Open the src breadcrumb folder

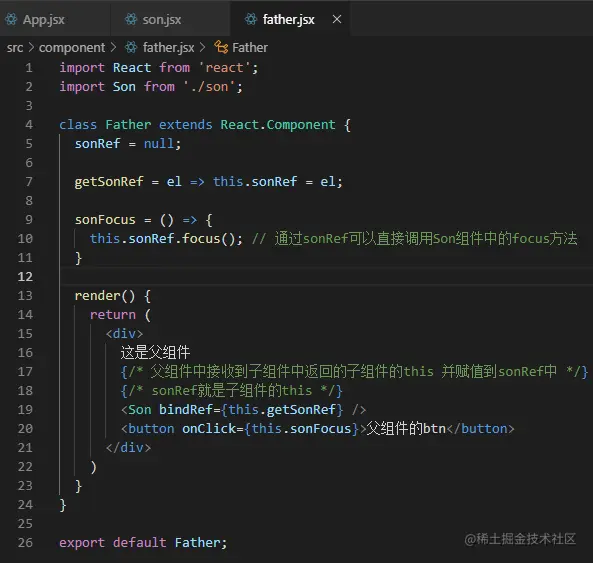pos(15,48)
